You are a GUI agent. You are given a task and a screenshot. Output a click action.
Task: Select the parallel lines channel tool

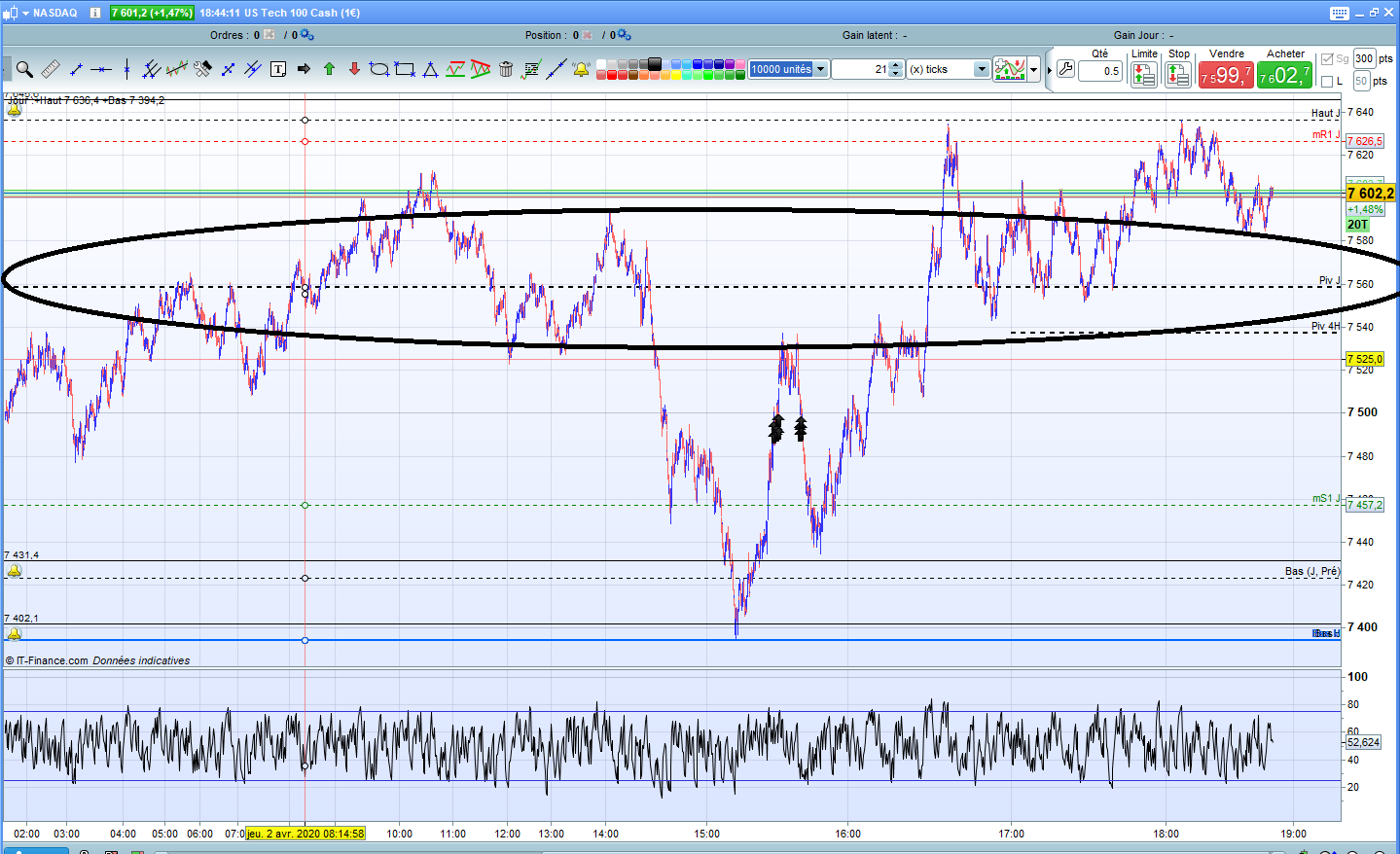click(x=152, y=69)
